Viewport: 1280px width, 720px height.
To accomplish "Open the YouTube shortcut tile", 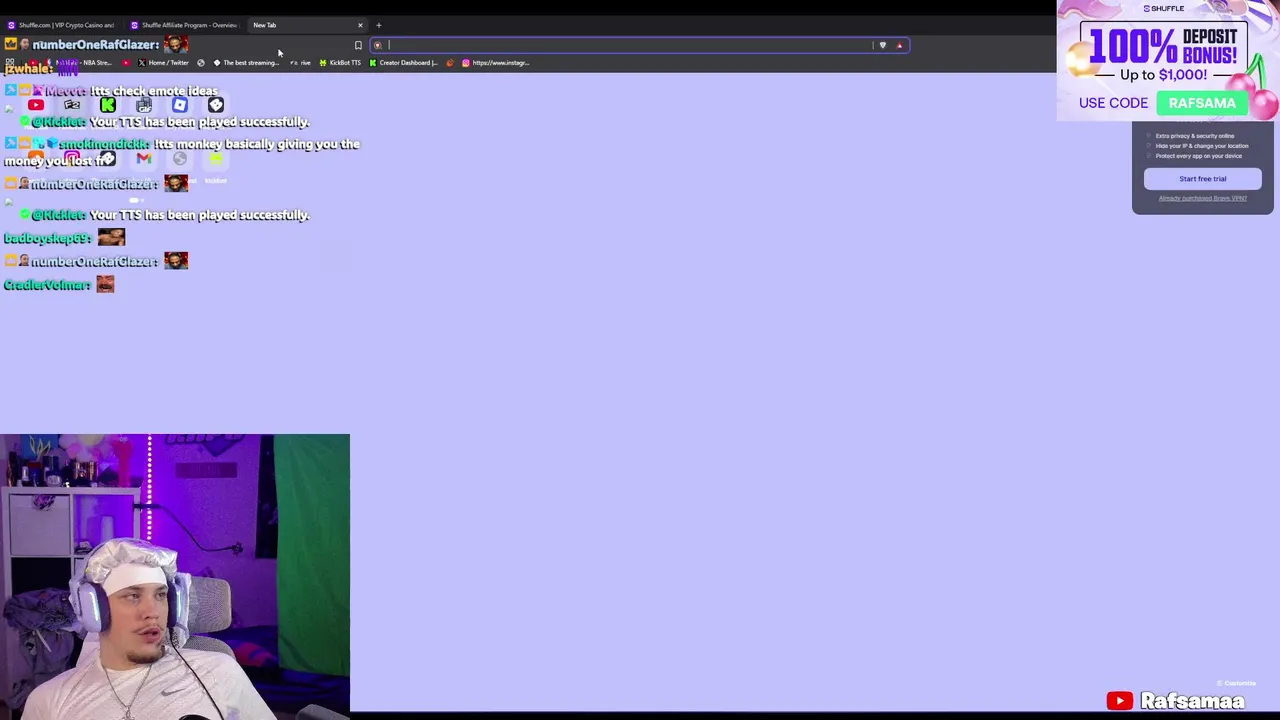I will tap(36, 105).
